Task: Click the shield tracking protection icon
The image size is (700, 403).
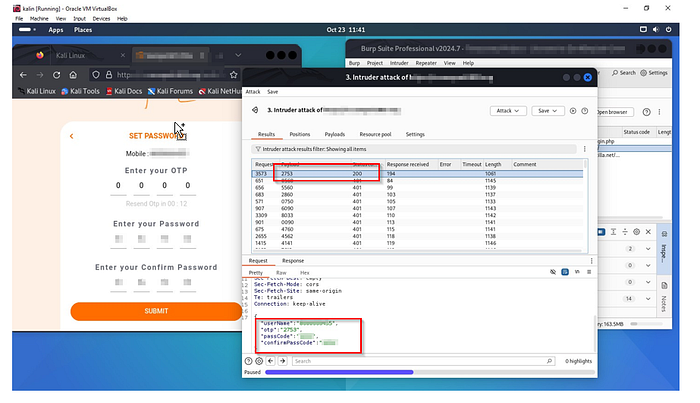Action: 96,75
